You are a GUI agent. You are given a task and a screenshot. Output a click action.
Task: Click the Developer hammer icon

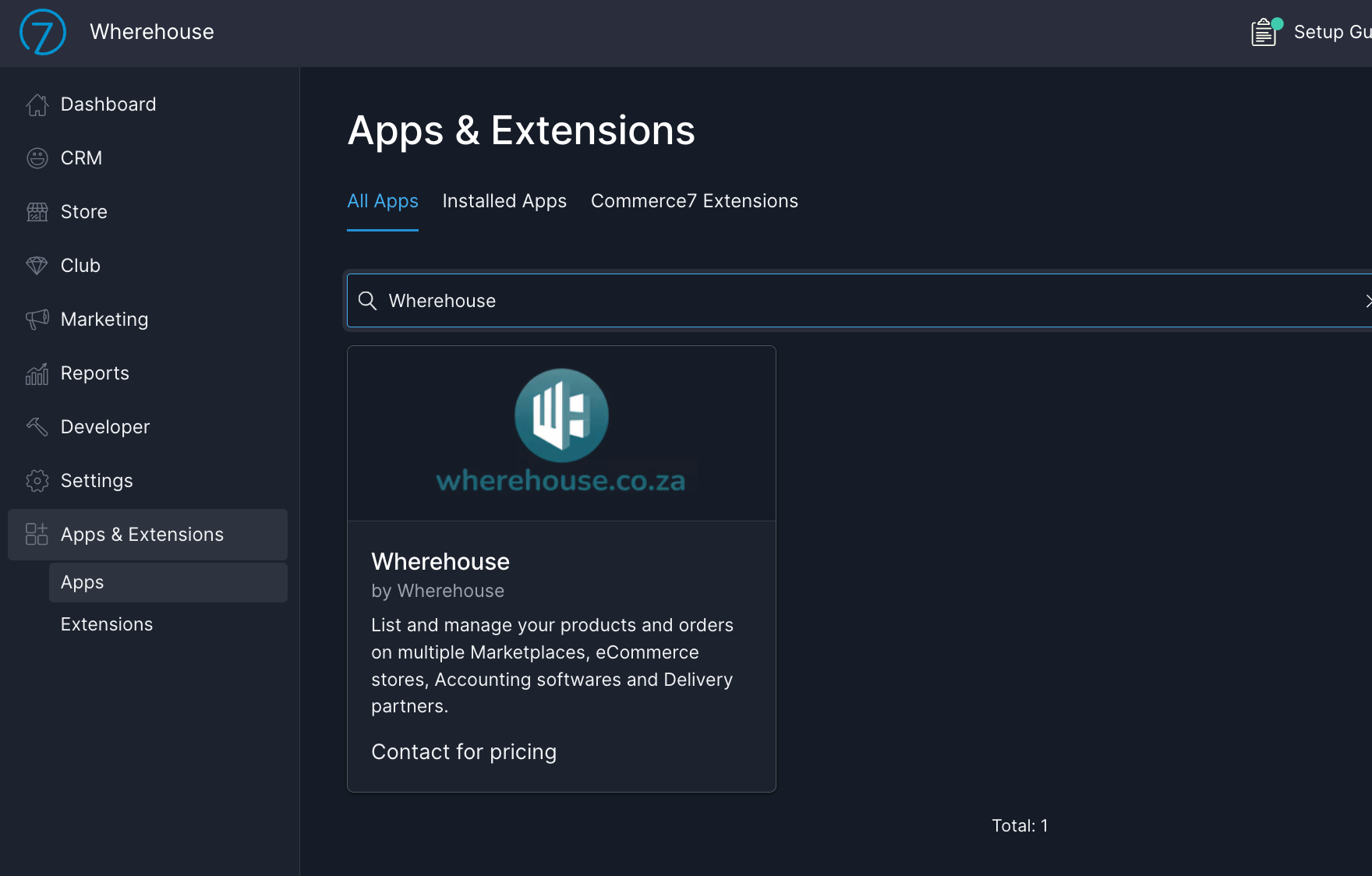[x=37, y=427]
